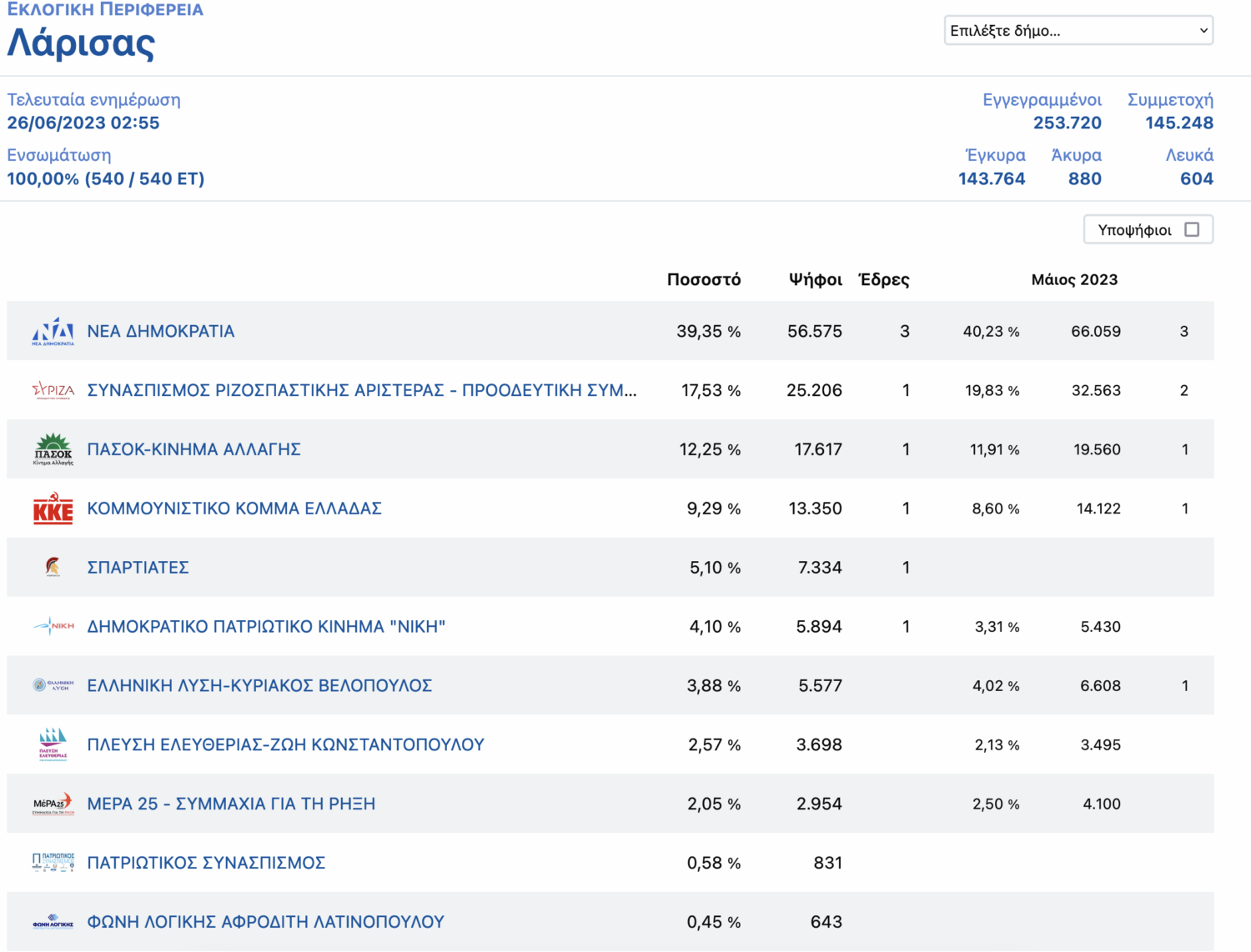Screen dimensions: 1251x952
Task: Select the ΠΑΣΟΚ-ΚΙΝΗΜΑ ΑΛΛΑΓΗΣ link
Action: tap(193, 449)
